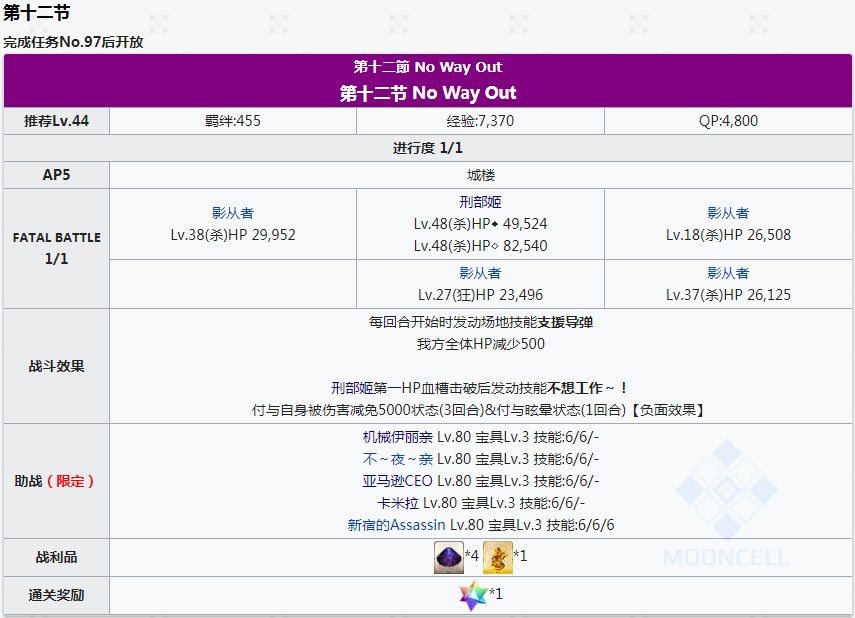
Task: Open the 影从者 link above Lv.37(杀)
Action: coord(728,273)
